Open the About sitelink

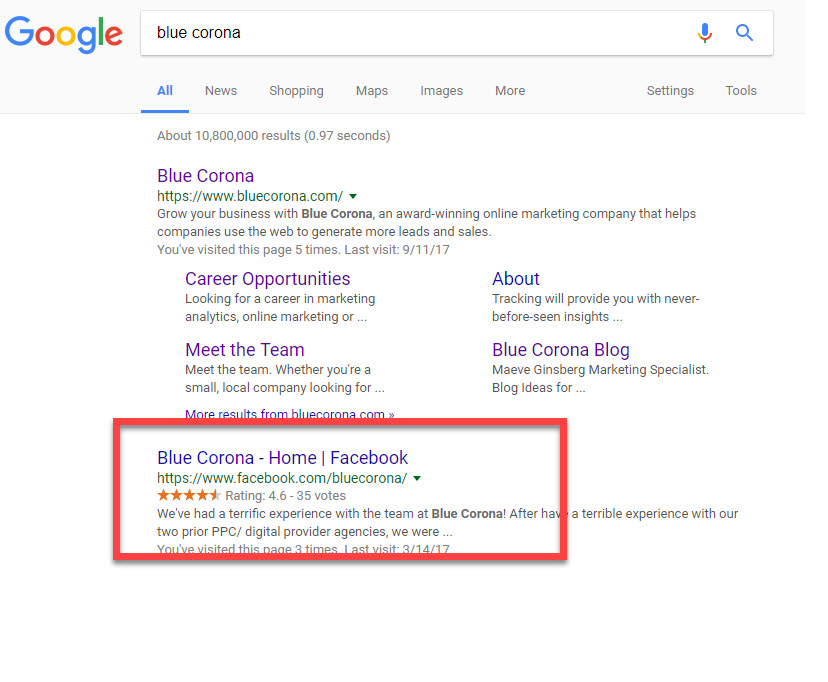click(516, 279)
